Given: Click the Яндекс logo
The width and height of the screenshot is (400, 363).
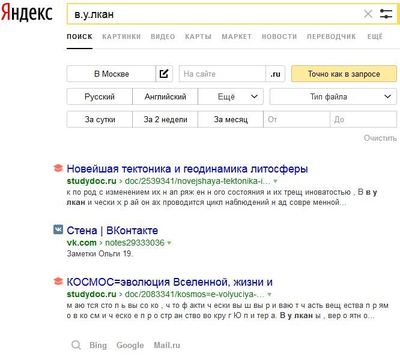Looking at the screenshot, I should [x=27, y=13].
